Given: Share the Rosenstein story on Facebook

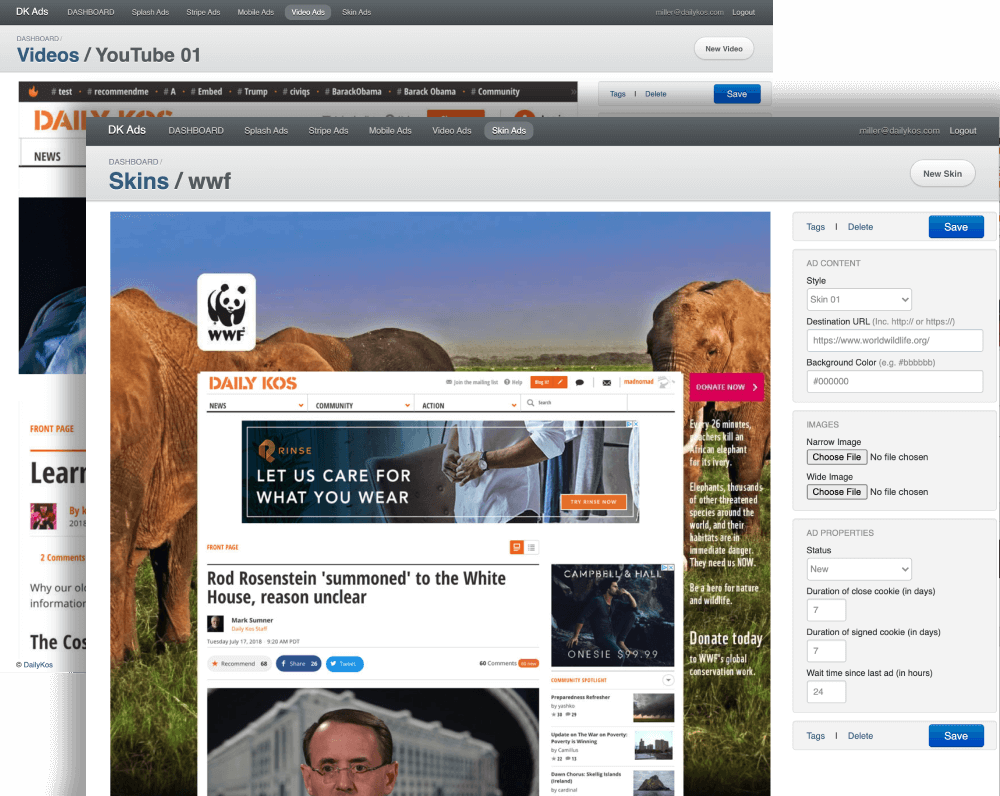Looking at the screenshot, I should [298, 663].
